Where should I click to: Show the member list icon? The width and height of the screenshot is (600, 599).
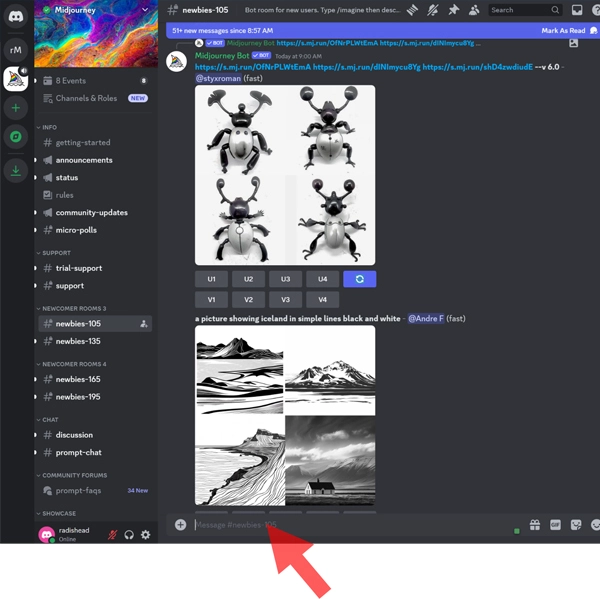[x=474, y=10]
